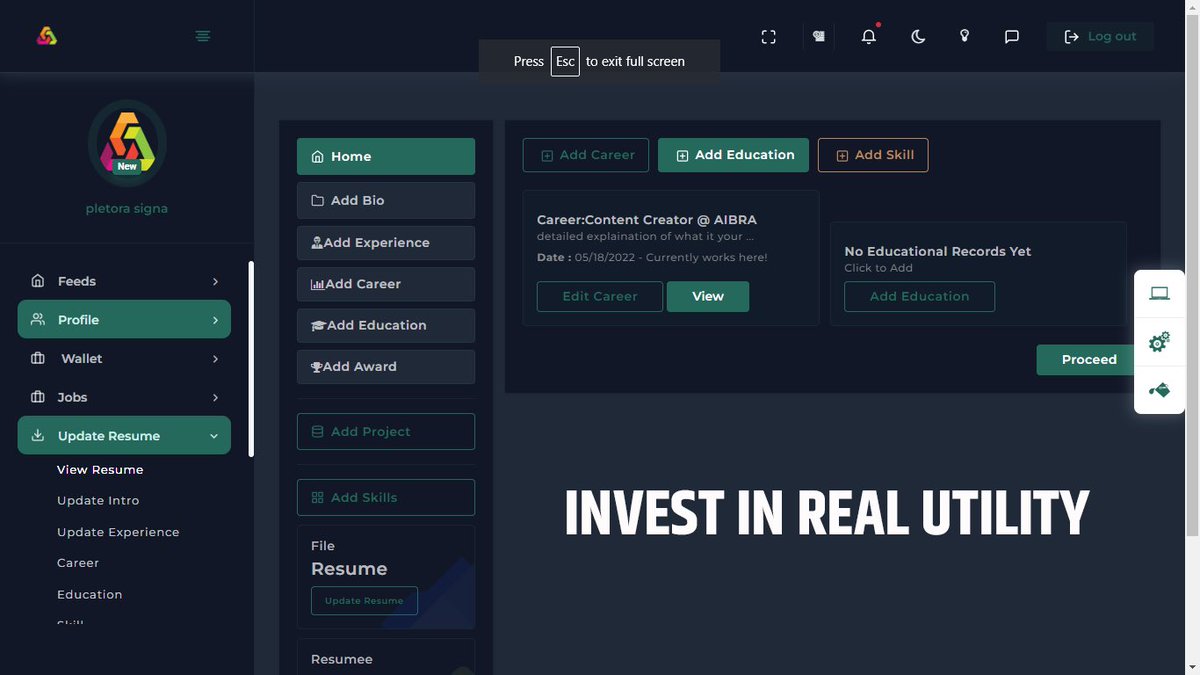
Task: Click the trophy icon beside Add Award
Action: tap(317, 367)
